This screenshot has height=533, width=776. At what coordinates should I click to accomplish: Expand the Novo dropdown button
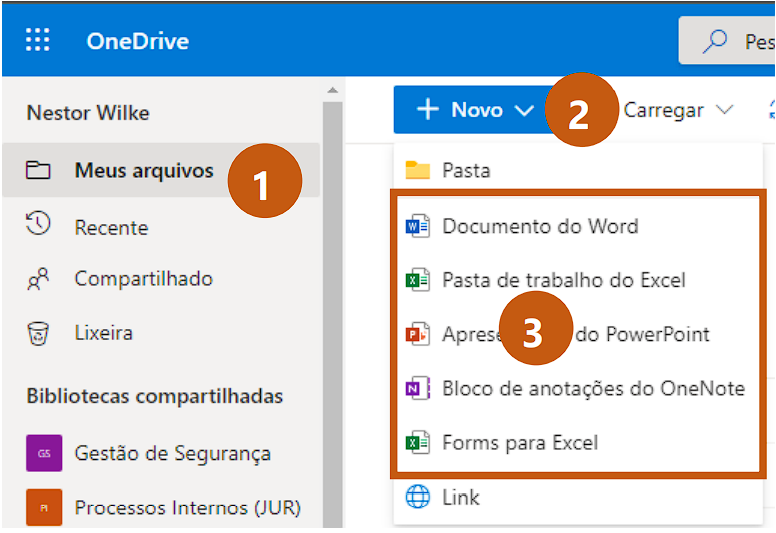pos(475,110)
